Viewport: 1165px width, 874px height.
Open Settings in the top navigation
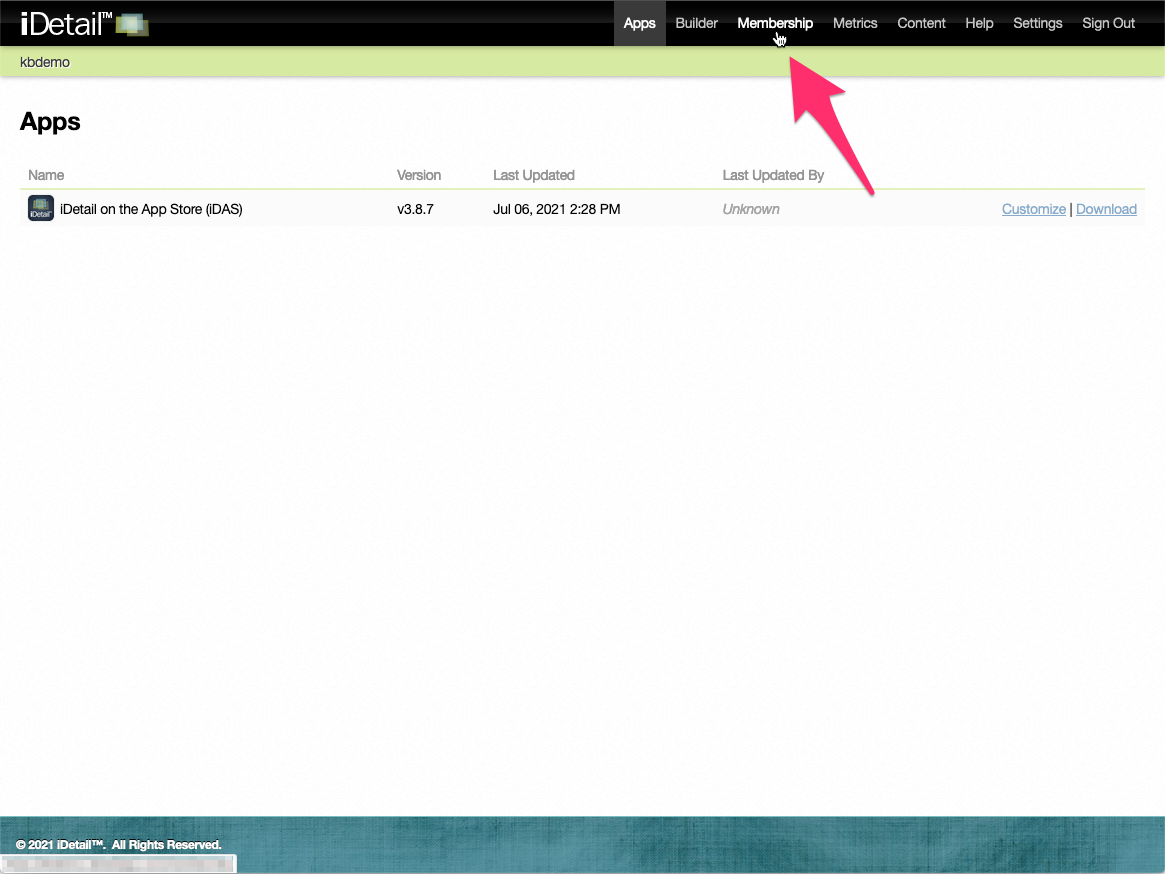pyautogui.click(x=1037, y=23)
